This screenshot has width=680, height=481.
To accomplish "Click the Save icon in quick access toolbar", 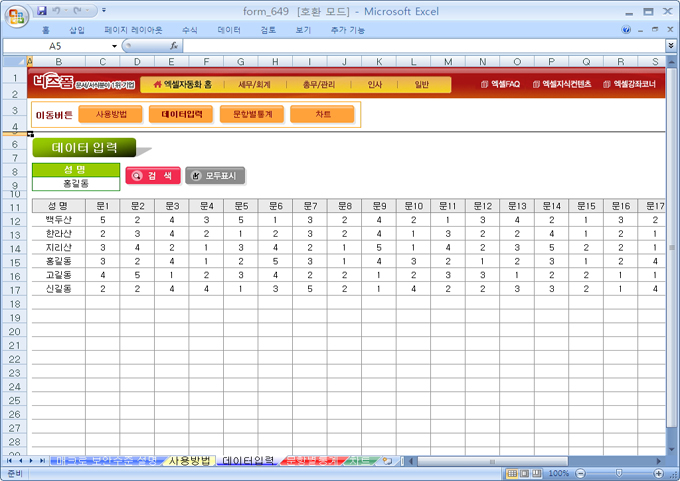I will 42,11.
